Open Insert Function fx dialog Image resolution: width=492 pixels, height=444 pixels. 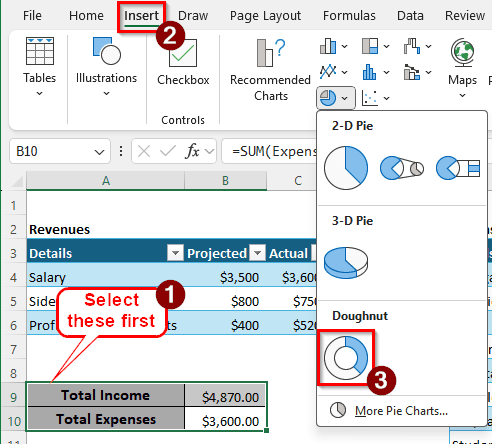(192, 152)
